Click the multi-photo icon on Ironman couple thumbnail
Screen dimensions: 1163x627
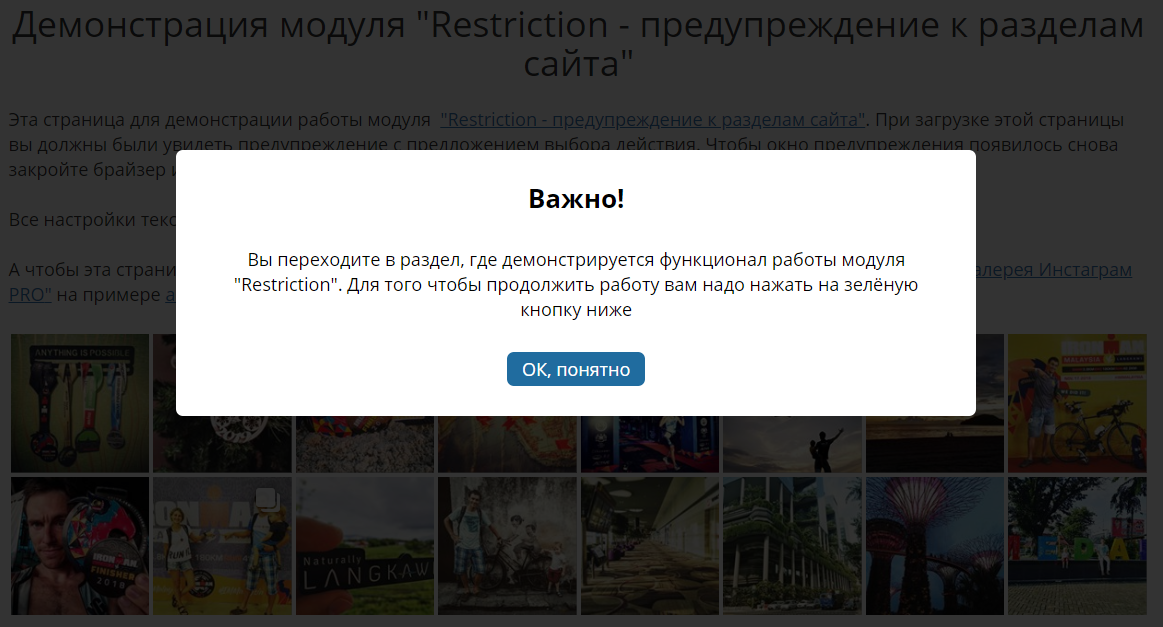tap(266, 497)
